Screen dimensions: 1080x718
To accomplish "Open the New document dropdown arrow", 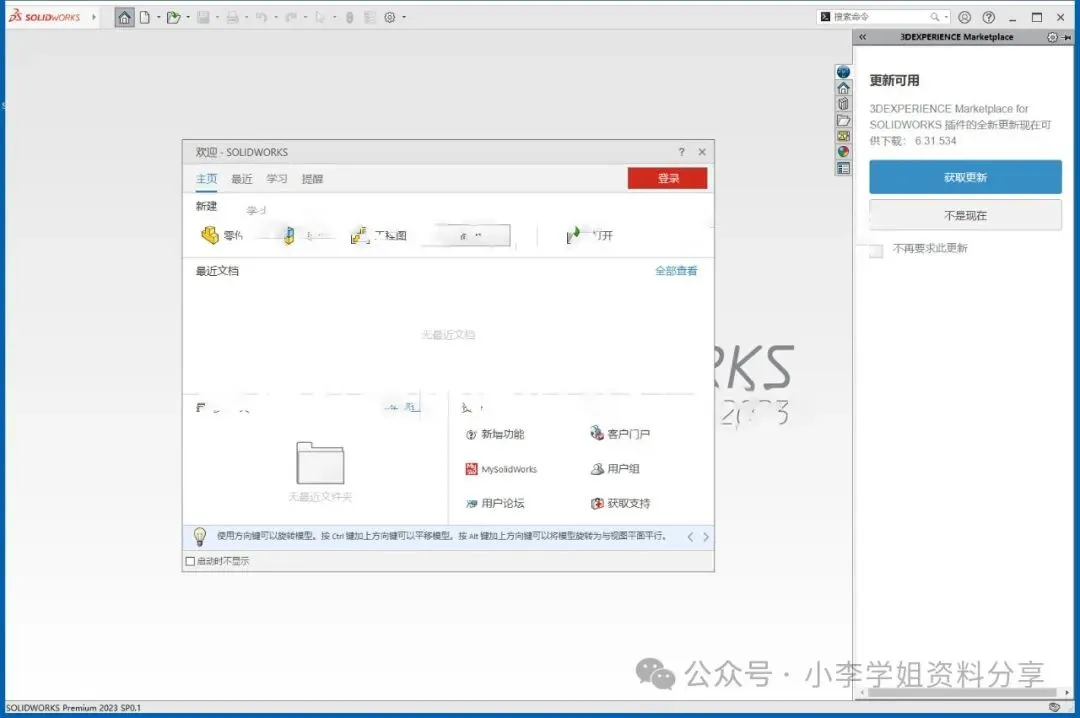I will tap(158, 17).
